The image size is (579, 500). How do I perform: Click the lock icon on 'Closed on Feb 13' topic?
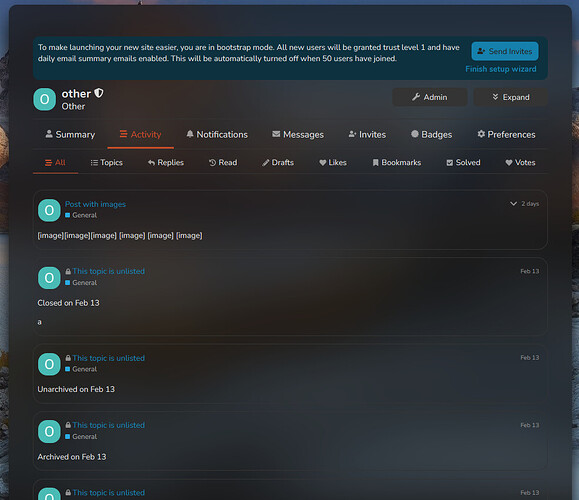(68, 271)
